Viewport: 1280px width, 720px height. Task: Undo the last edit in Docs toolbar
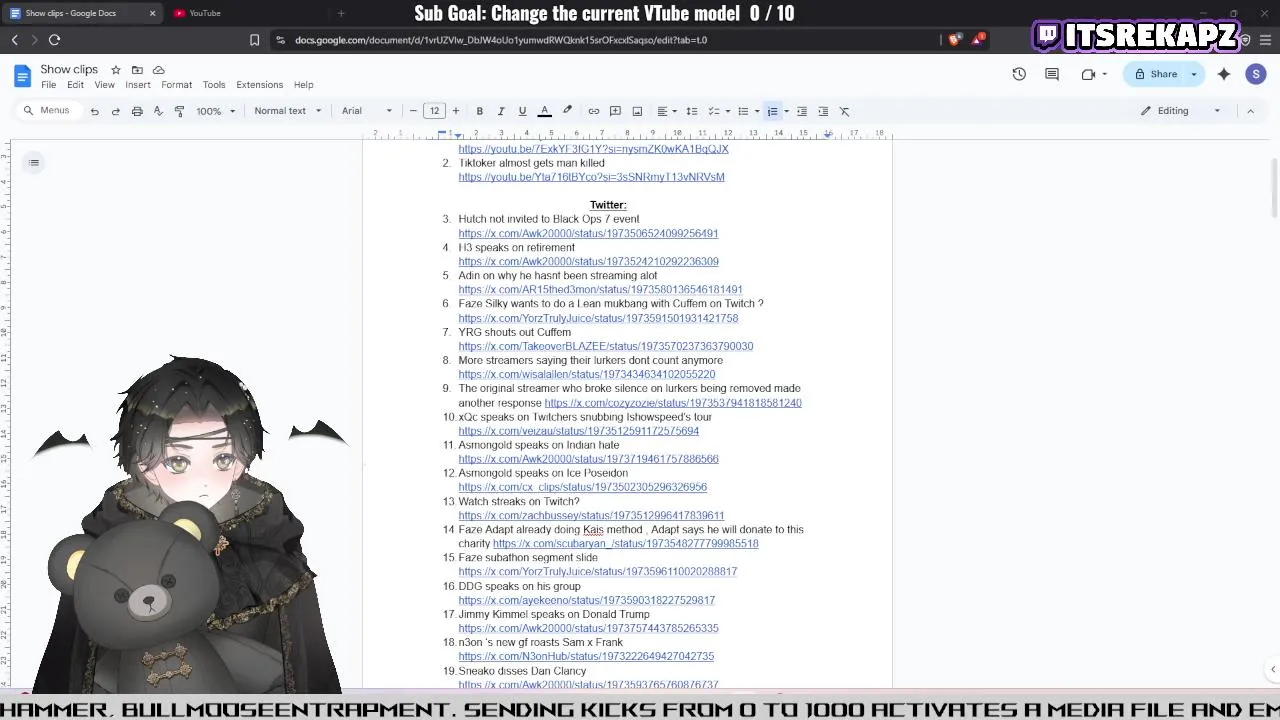94,111
